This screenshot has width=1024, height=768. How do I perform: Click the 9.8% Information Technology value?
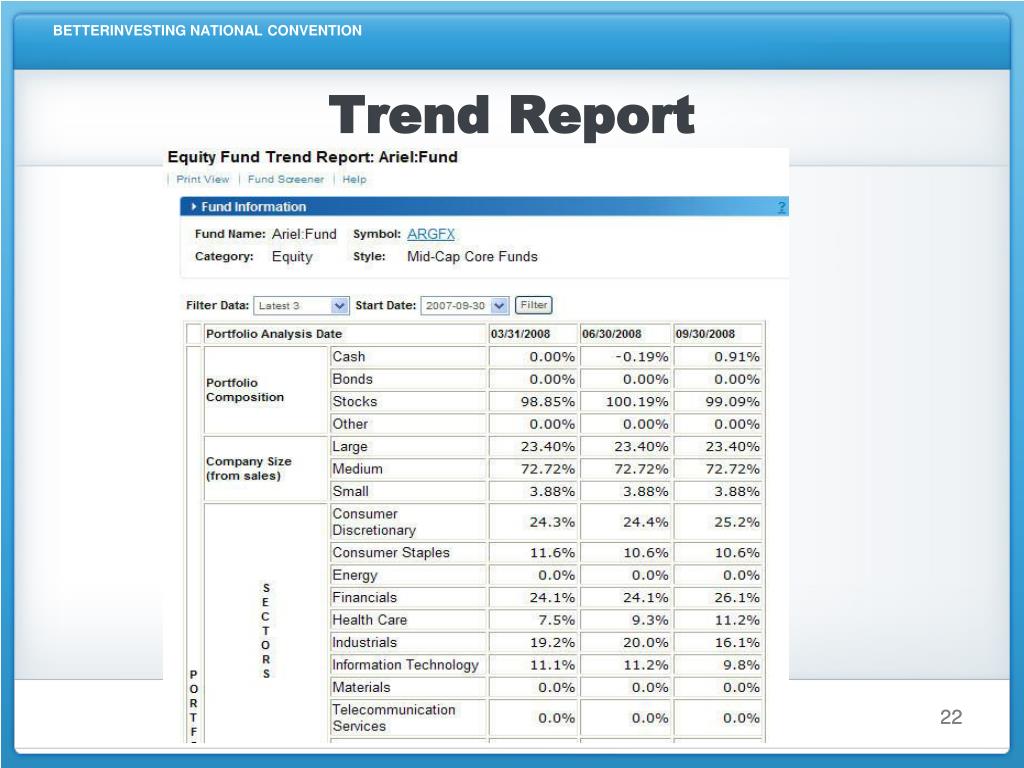[x=741, y=665]
